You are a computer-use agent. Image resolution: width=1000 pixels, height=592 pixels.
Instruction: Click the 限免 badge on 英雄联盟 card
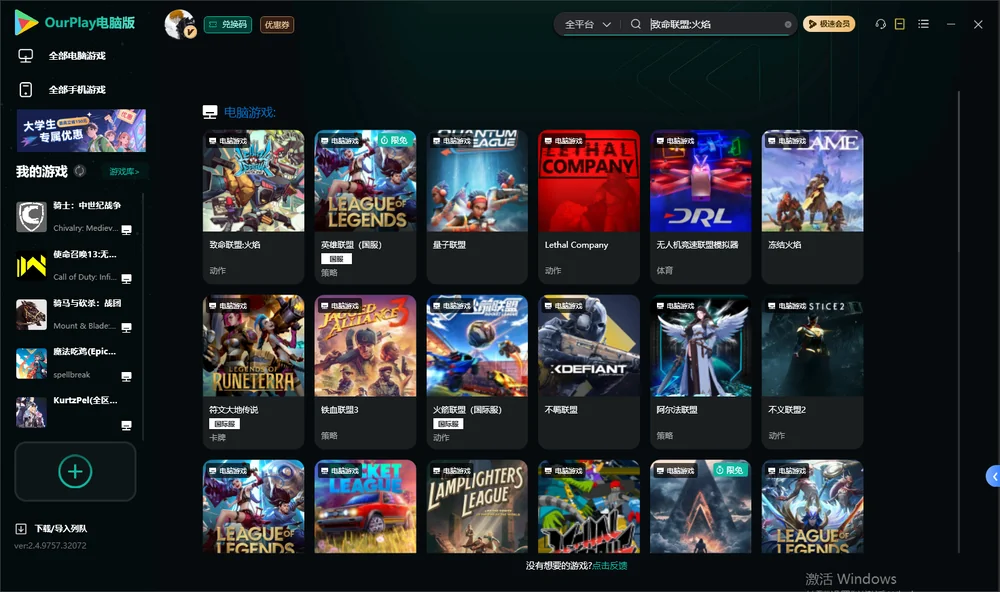pyautogui.click(x=394, y=140)
